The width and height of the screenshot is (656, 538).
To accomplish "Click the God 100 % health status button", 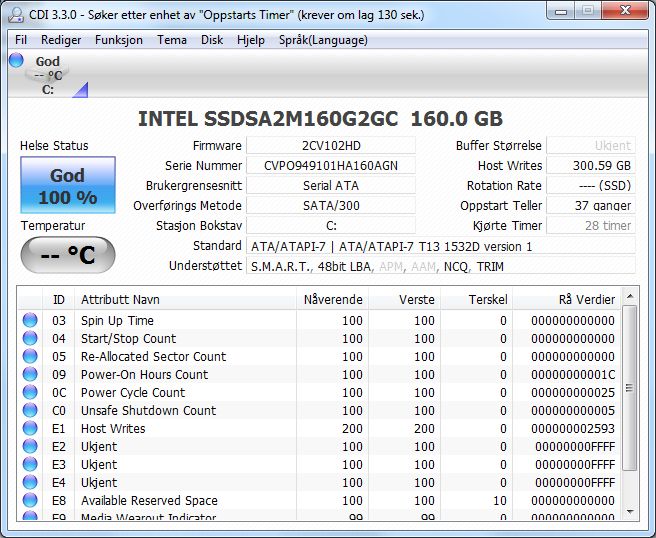I will [68, 185].
